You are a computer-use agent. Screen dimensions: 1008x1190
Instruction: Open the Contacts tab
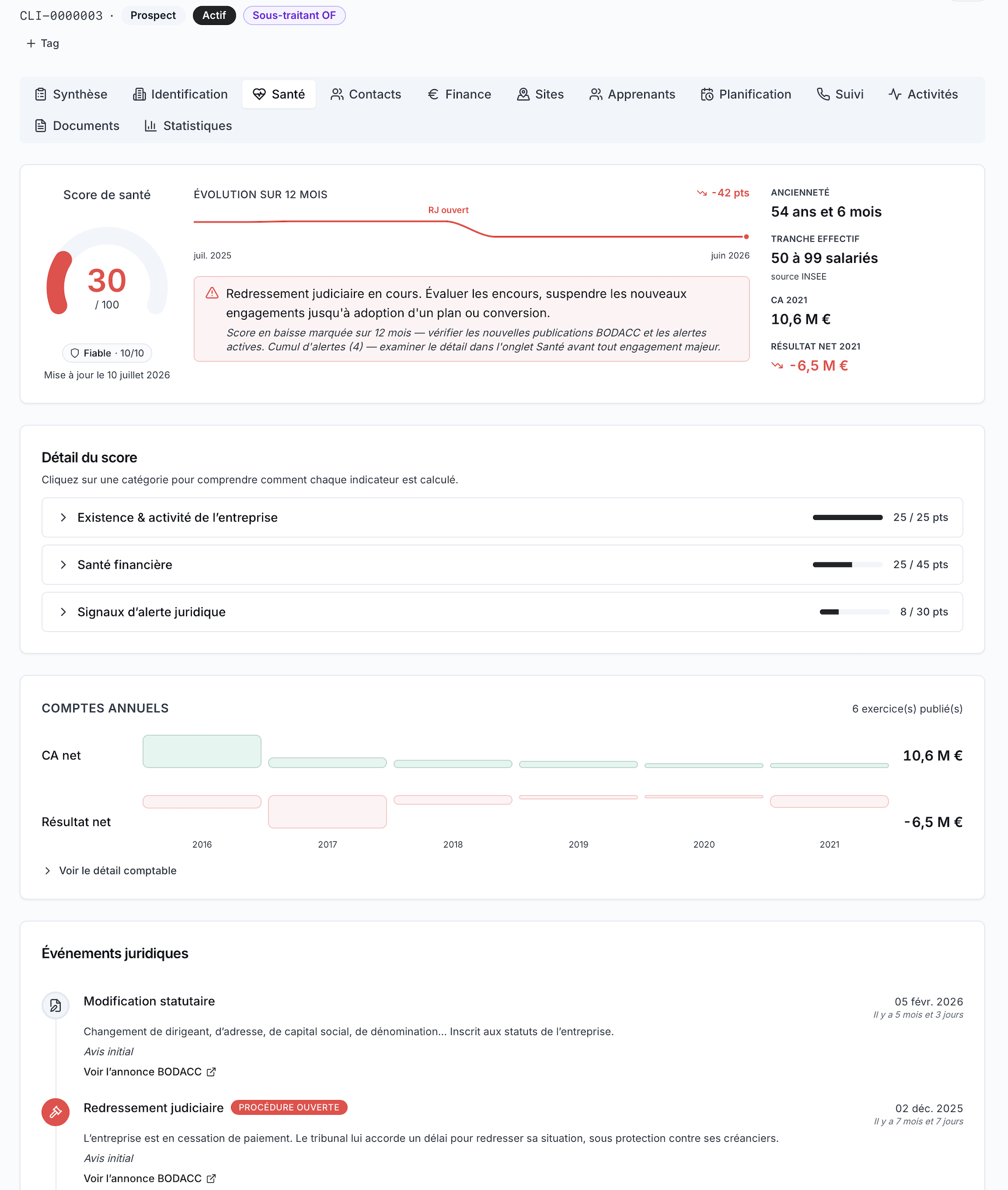tap(366, 94)
